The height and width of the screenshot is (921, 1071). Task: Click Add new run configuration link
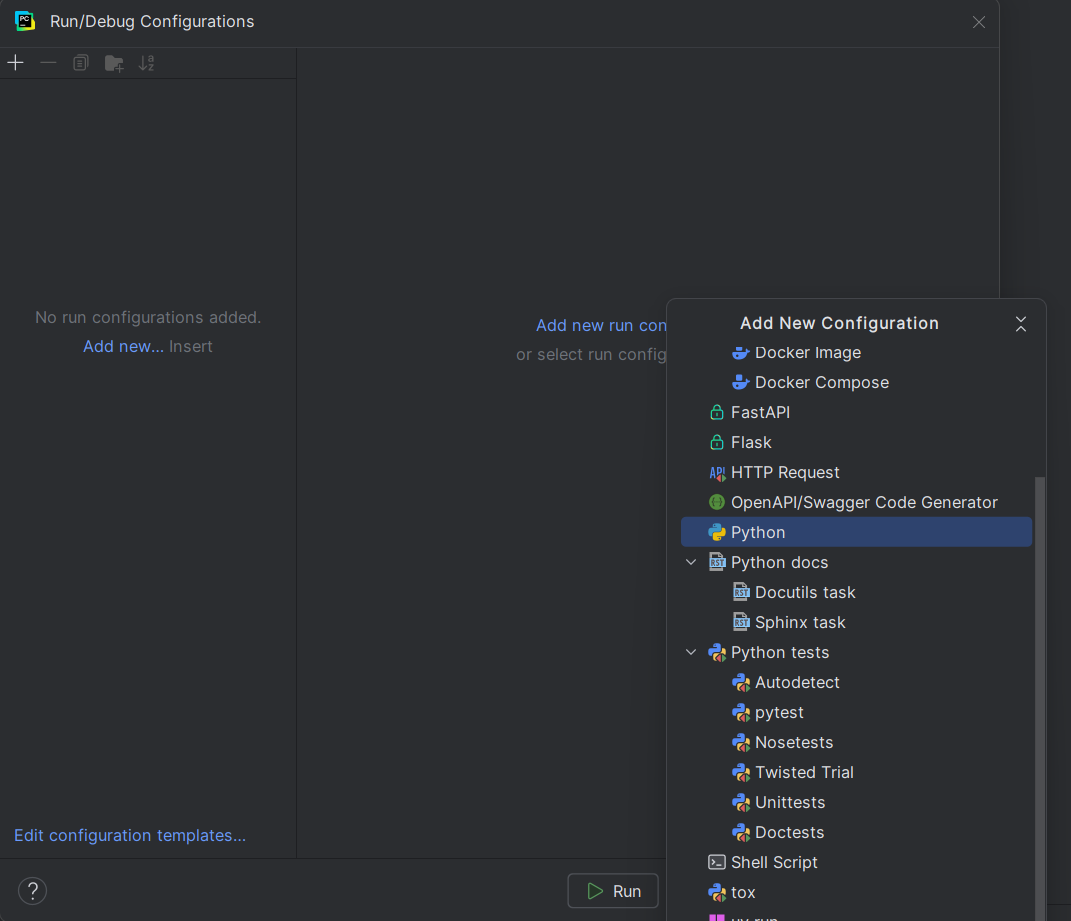[x=601, y=325]
